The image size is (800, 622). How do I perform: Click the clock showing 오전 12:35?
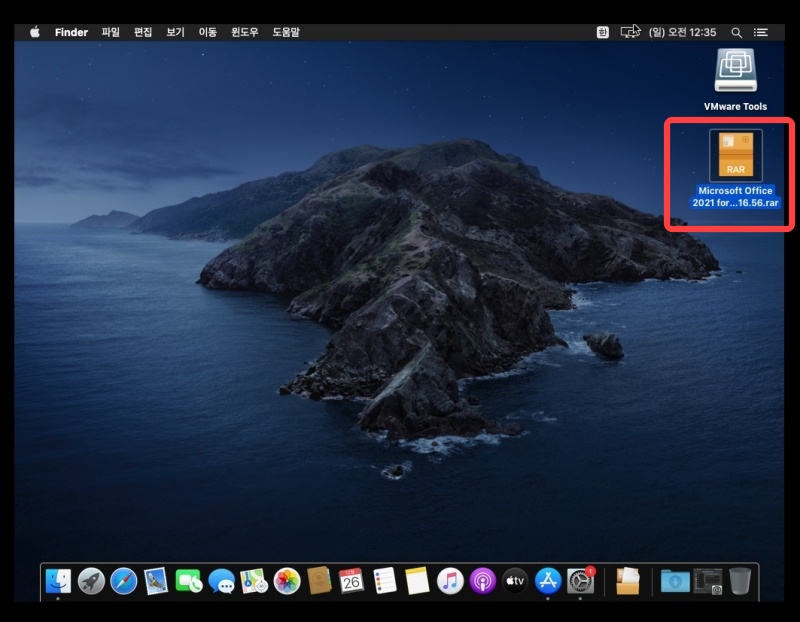pyautogui.click(x=682, y=32)
